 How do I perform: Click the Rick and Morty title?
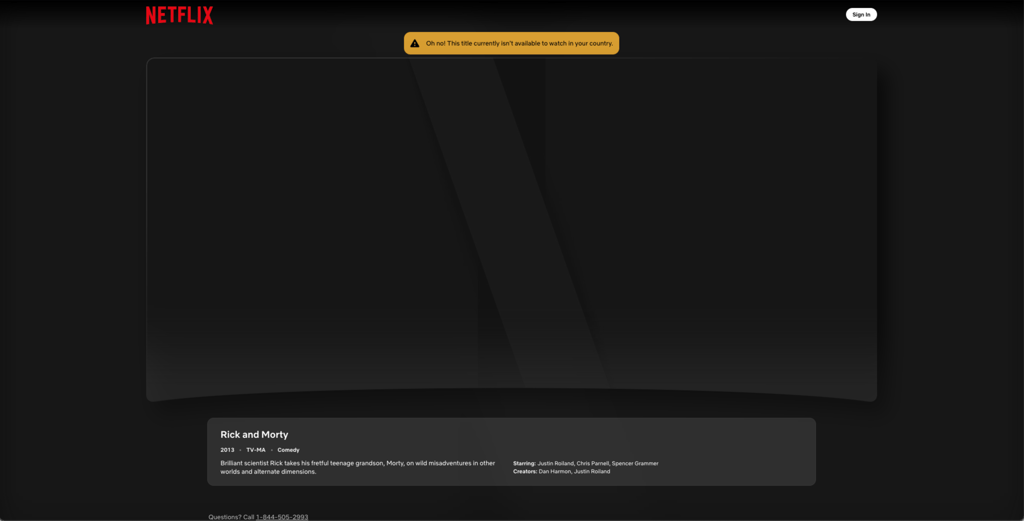coord(254,434)
